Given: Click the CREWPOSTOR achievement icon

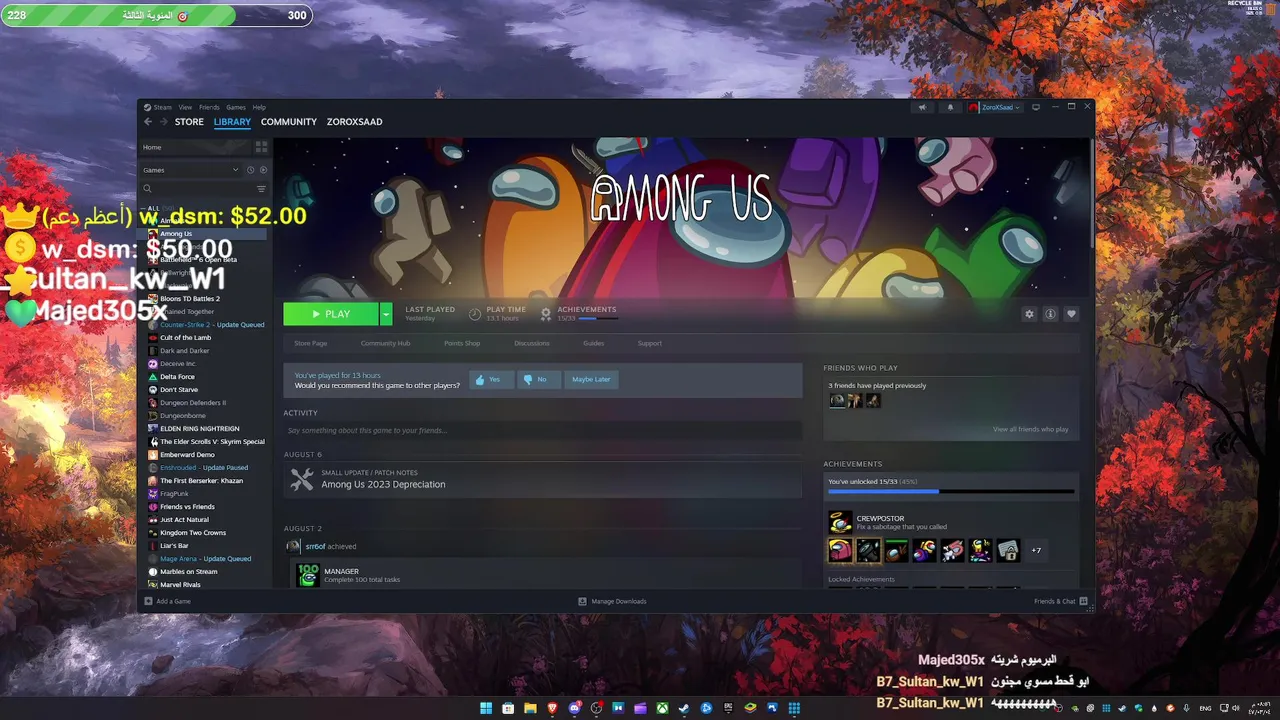Looking at the screenshot, I should [x=840, y=522].
